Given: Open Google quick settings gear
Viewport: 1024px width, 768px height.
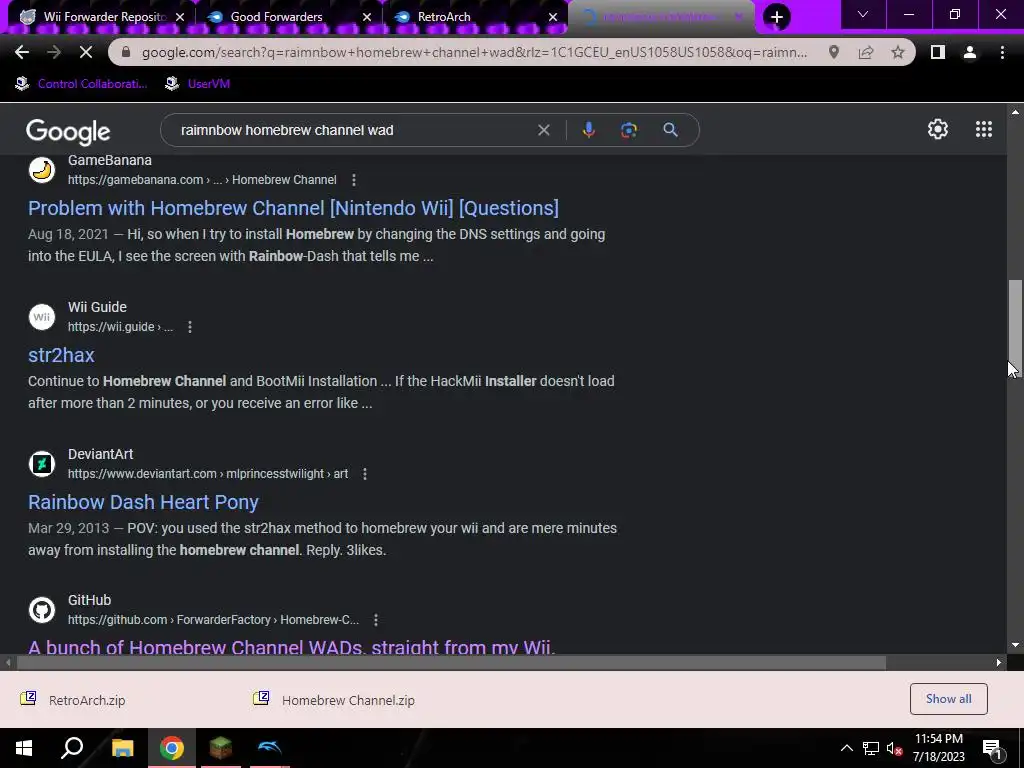Looking at the screenshot, I should click(x=938, y=129).
